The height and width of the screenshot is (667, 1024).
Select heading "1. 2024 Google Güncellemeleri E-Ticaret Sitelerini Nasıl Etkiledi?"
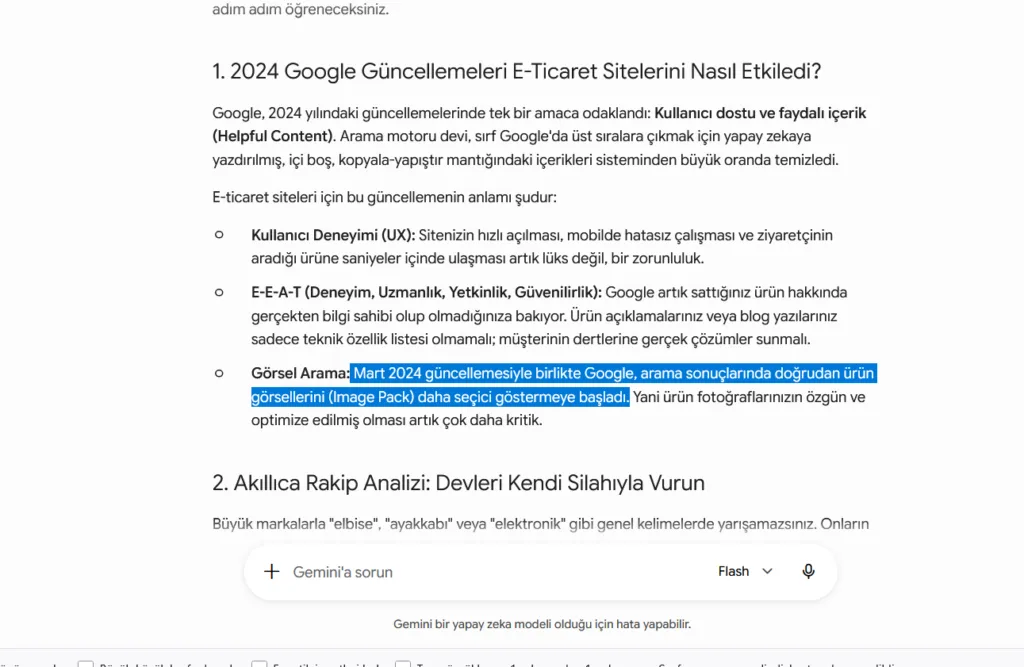pyautogui.click(x=517, y=71)
